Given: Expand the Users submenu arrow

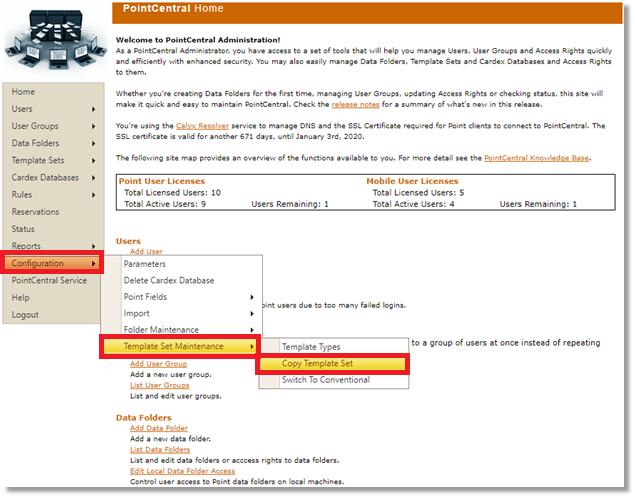Looking at the screenshot, I should (x=94, y=109).
